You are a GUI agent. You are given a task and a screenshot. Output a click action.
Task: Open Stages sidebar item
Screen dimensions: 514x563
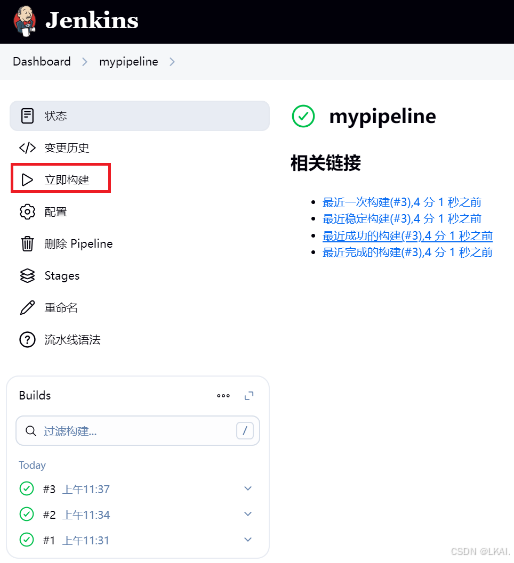[x=62, y=276]
